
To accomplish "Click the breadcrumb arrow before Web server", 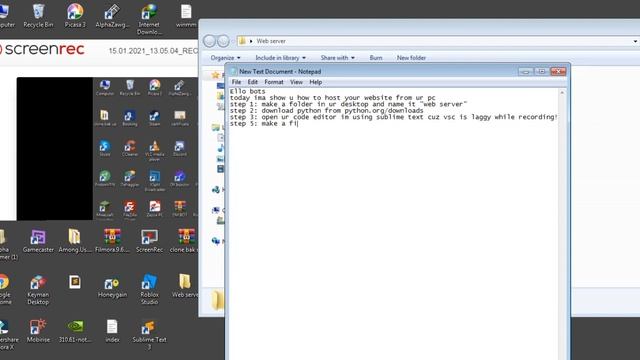I will 251,41.
